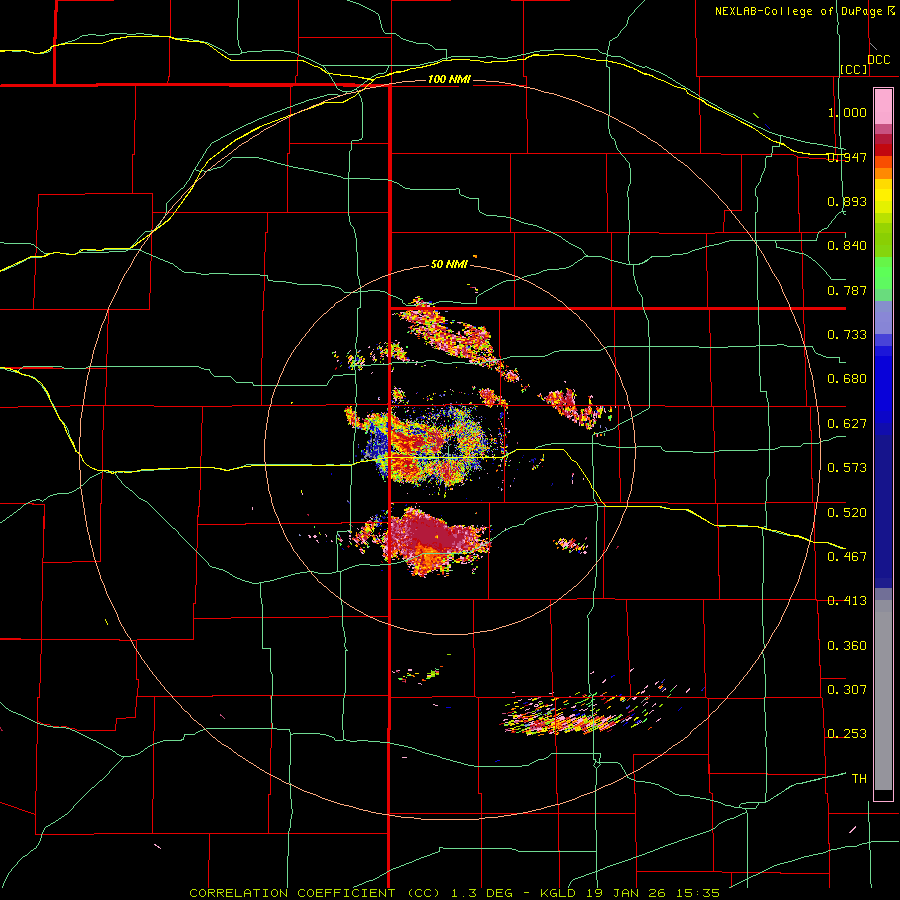Click the gray lower segment of color bar

pos(883,695)
